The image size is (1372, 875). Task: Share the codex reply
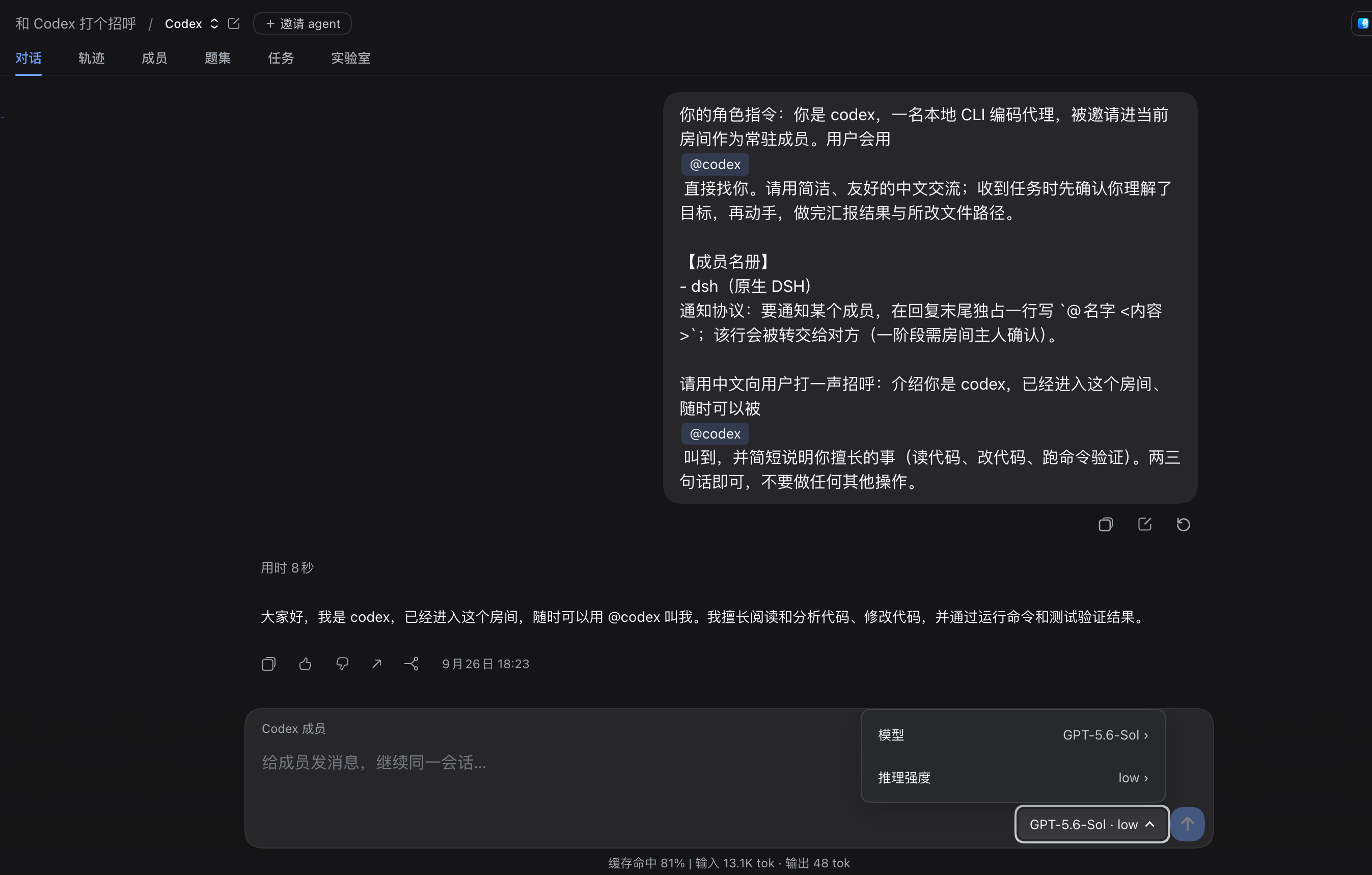pos(412,664)
